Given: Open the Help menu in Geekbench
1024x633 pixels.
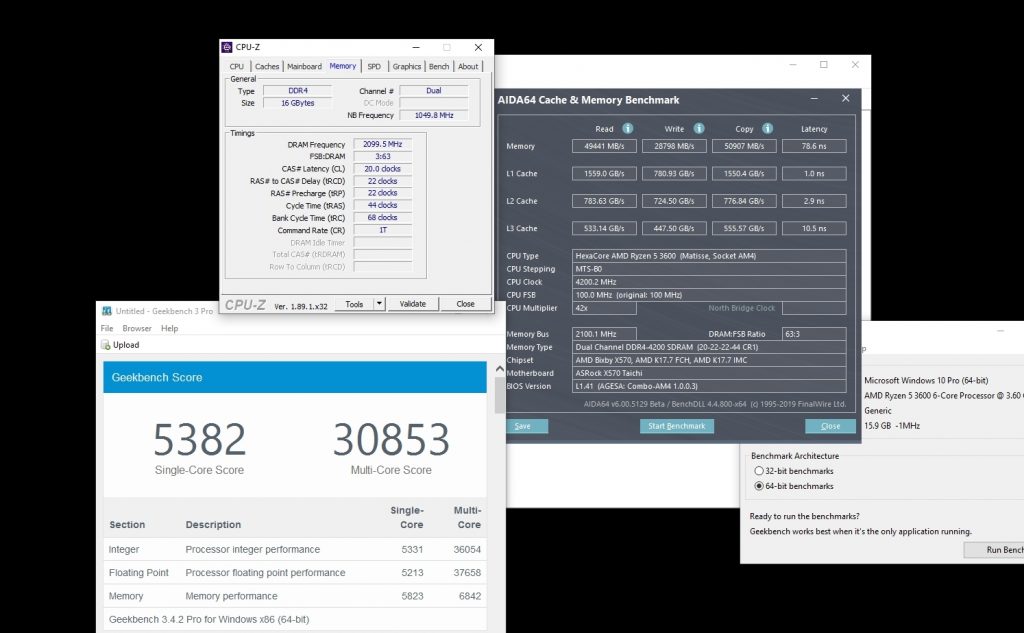Looking at the screenshot, I should [170, 329].
